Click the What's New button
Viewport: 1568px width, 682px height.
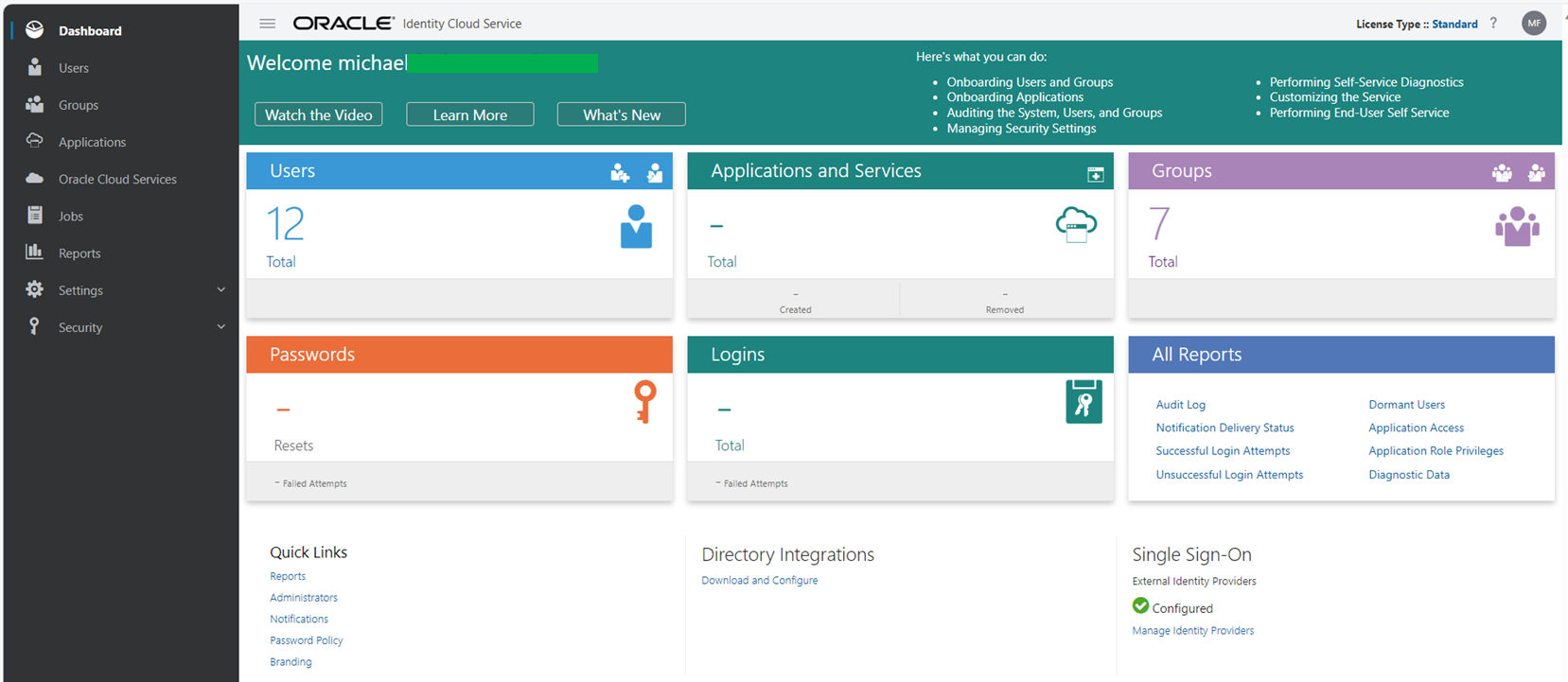click(x=622, y=114)
